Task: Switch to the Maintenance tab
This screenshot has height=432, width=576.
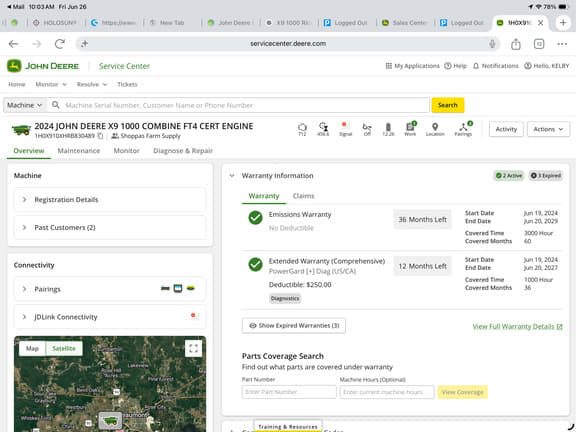Action: click(x=79, y=151)
